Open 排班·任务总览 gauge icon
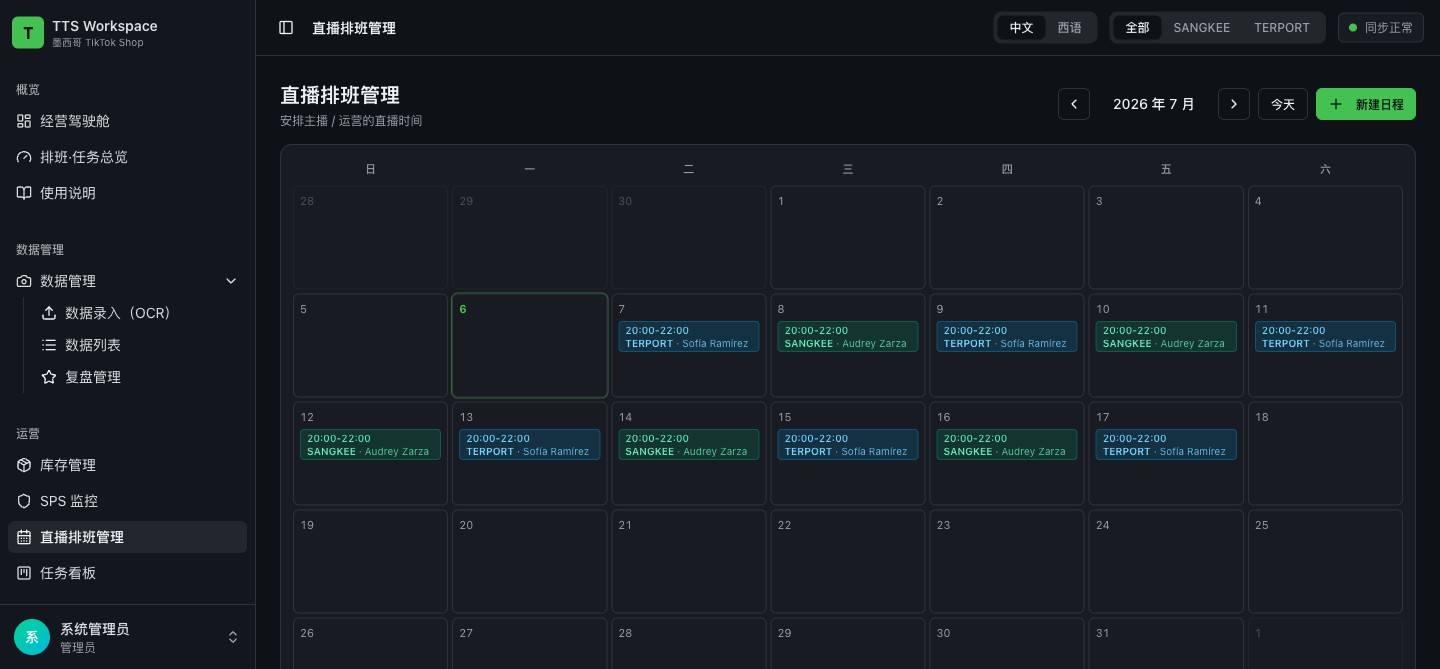Image resolution: width=1440 pixels, height=669 pixels. coord(24,157)
